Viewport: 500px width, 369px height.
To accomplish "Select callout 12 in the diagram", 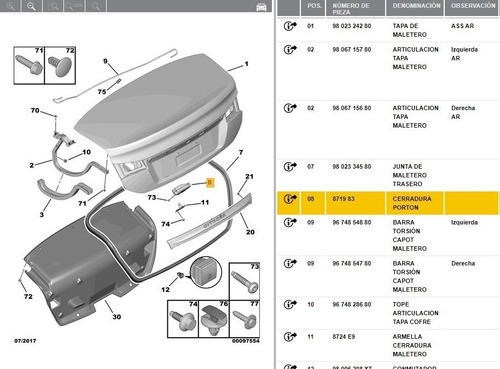I will [165, 289].
